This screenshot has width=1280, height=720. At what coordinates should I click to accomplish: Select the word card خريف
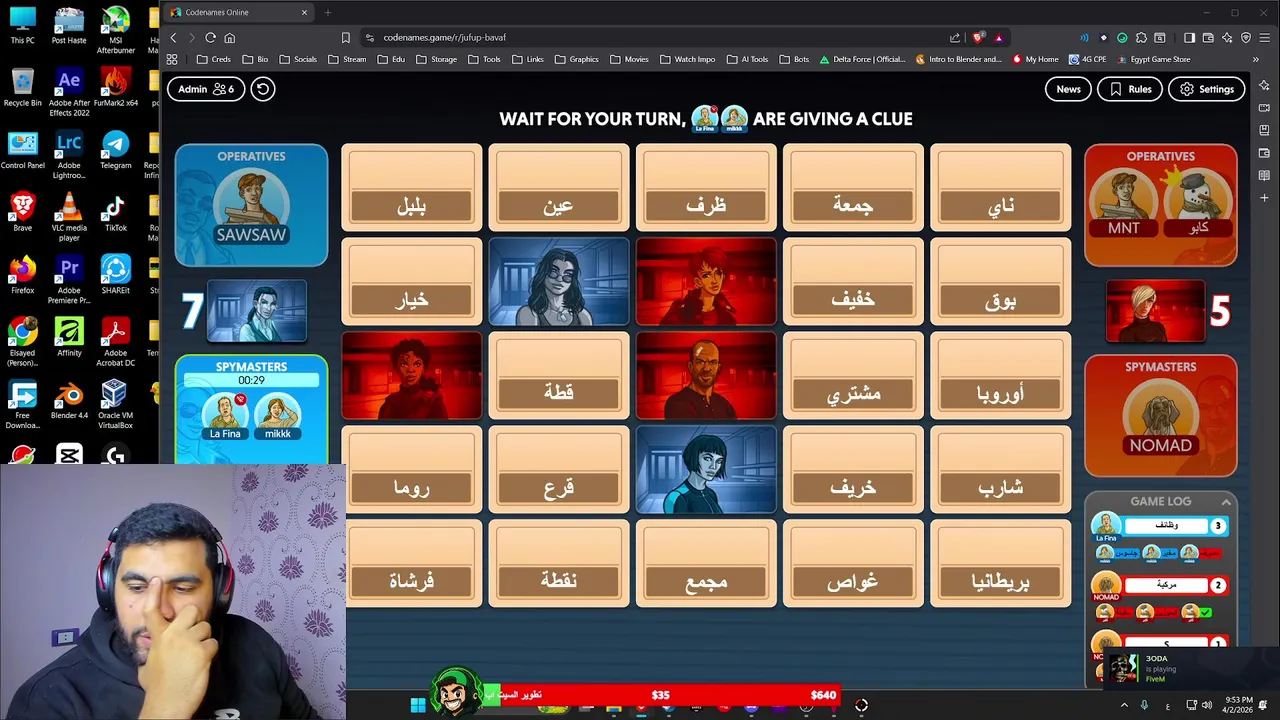853,469
